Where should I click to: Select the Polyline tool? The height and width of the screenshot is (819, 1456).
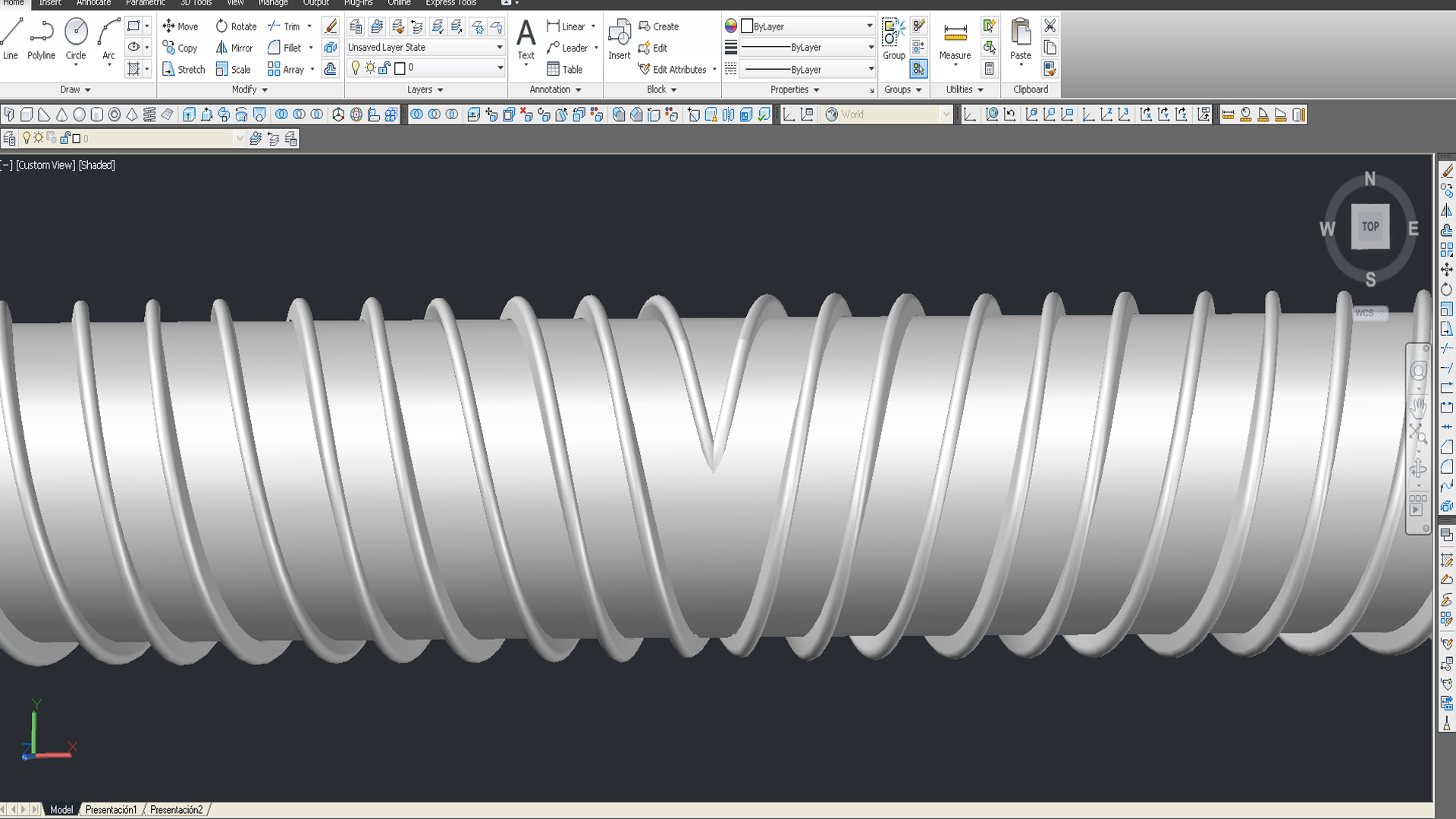click(x=41, y=39)
